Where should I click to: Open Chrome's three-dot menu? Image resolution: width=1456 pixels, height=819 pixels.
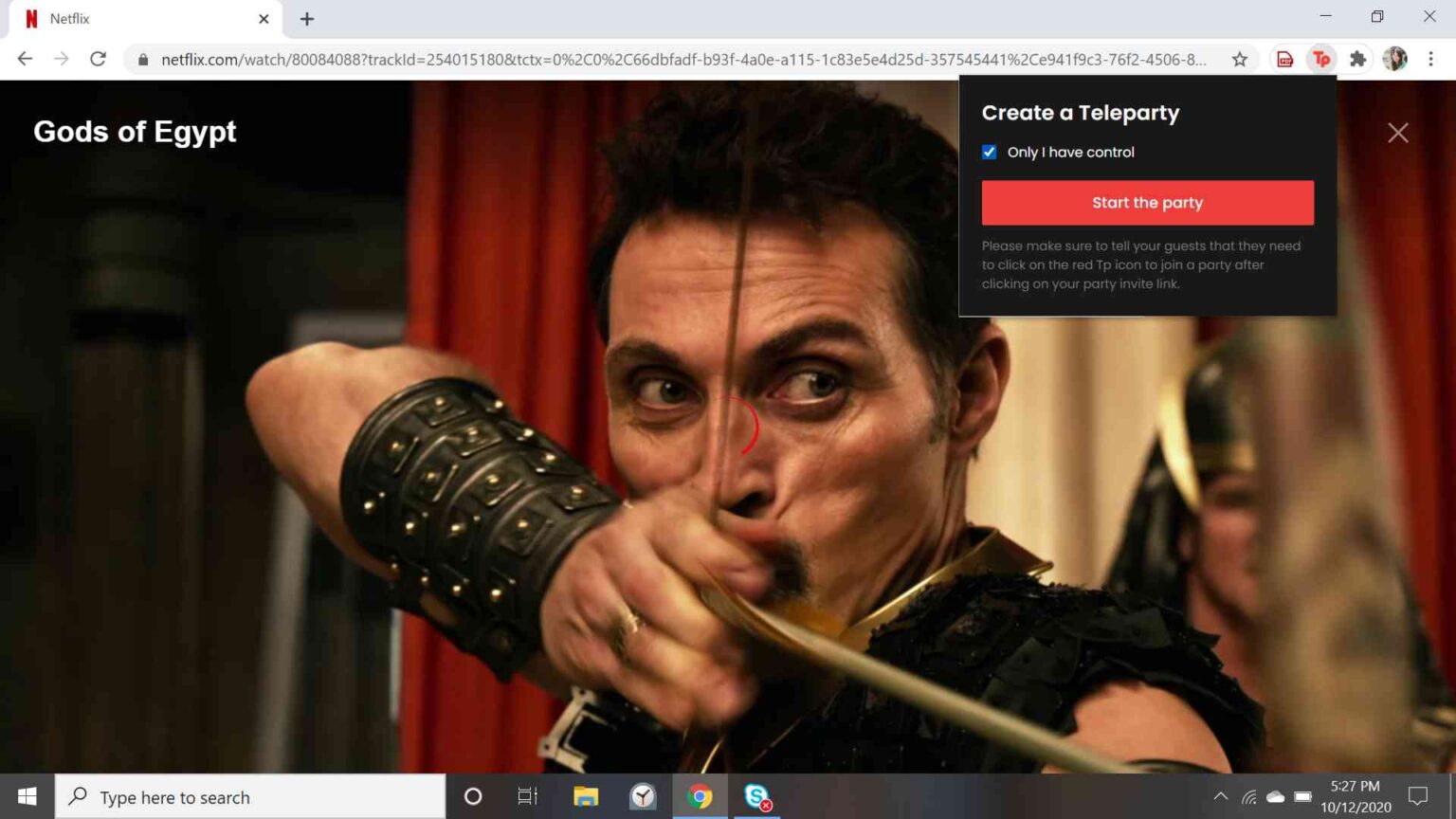click(1430, 59)
